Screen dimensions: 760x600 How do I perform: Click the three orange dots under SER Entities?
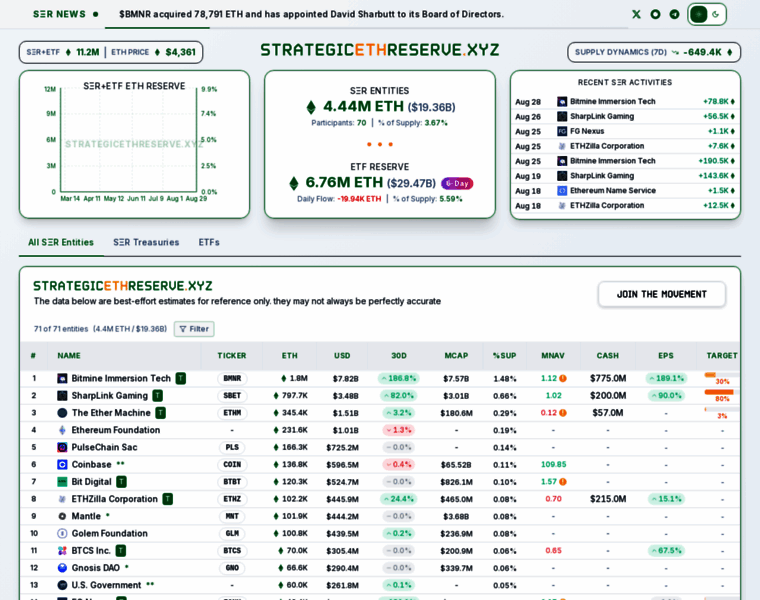pyautogui.click(x=380, y=144)
